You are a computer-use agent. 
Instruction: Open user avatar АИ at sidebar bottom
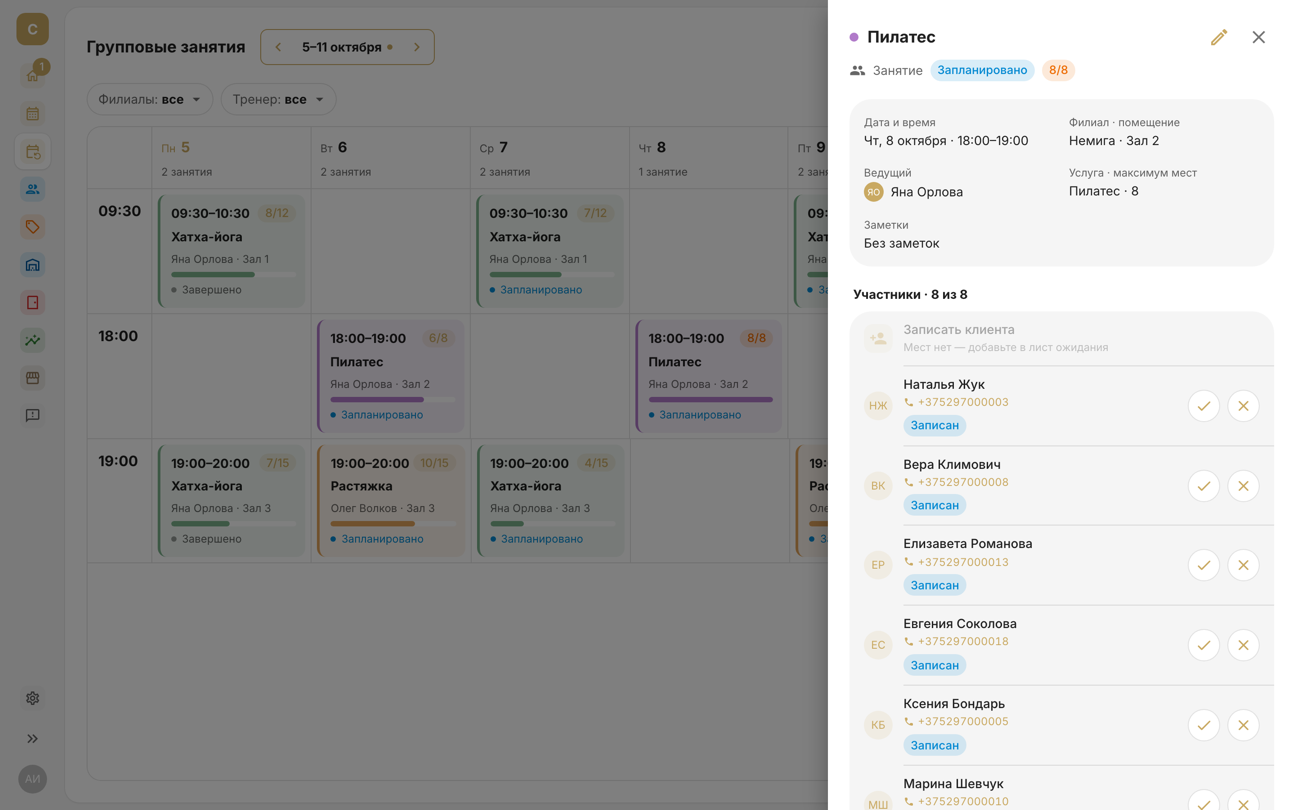[x=32, y=778]
